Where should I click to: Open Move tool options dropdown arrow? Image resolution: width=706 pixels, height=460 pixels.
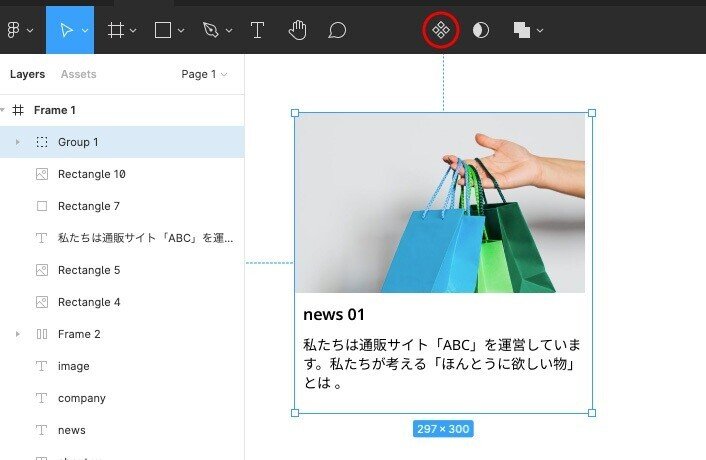[85, 31]
